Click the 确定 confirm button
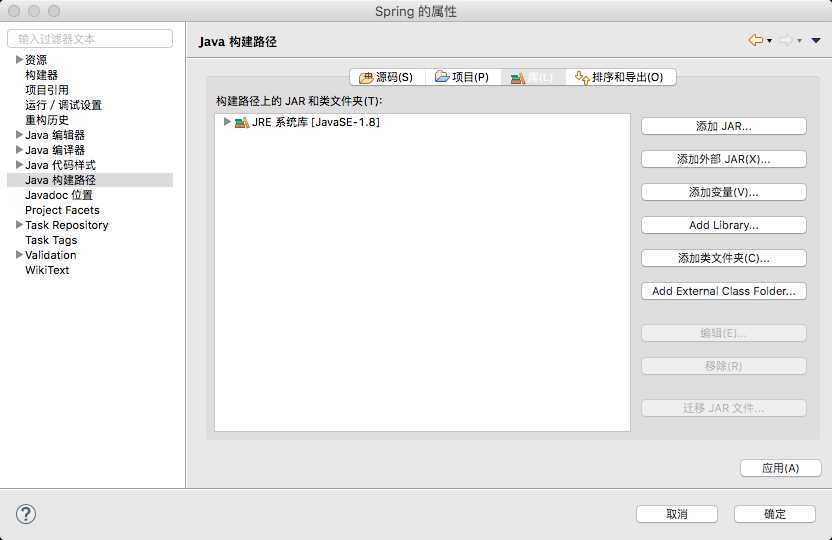This screenshot has width=832, height=540. (x=775, y=514)
